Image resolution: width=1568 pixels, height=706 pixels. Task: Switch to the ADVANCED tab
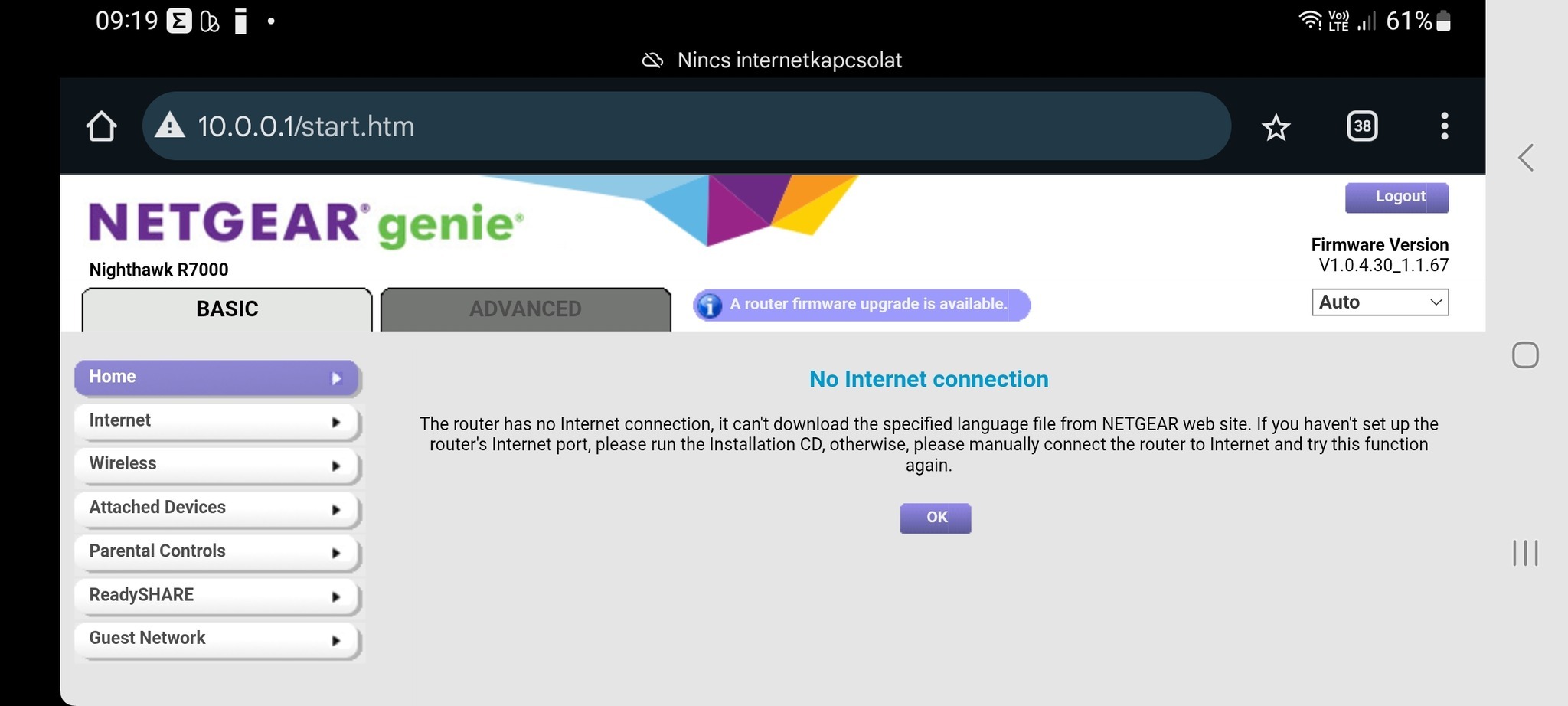tap(525, 309)
